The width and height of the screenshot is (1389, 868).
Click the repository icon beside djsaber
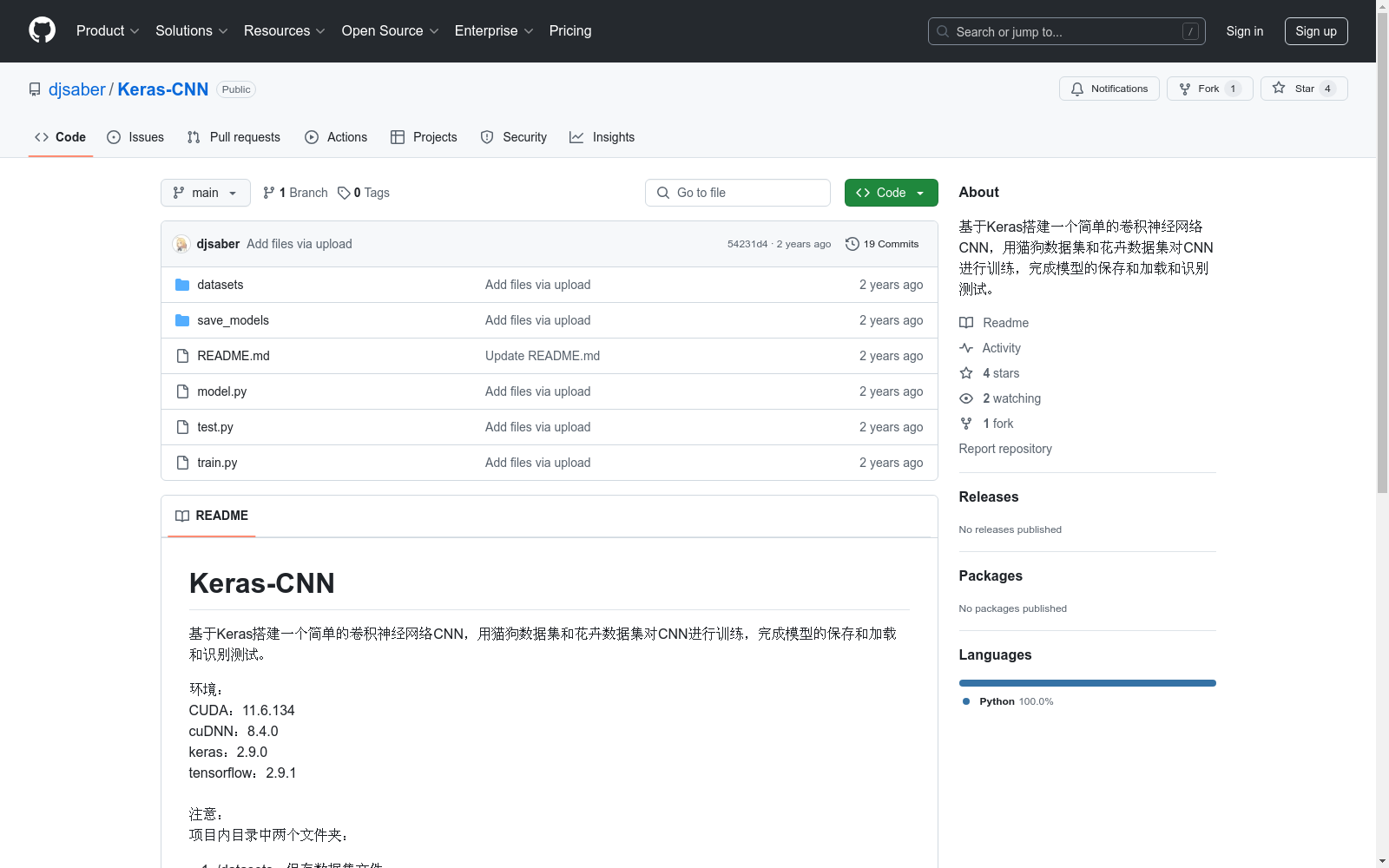pos(35,89)
